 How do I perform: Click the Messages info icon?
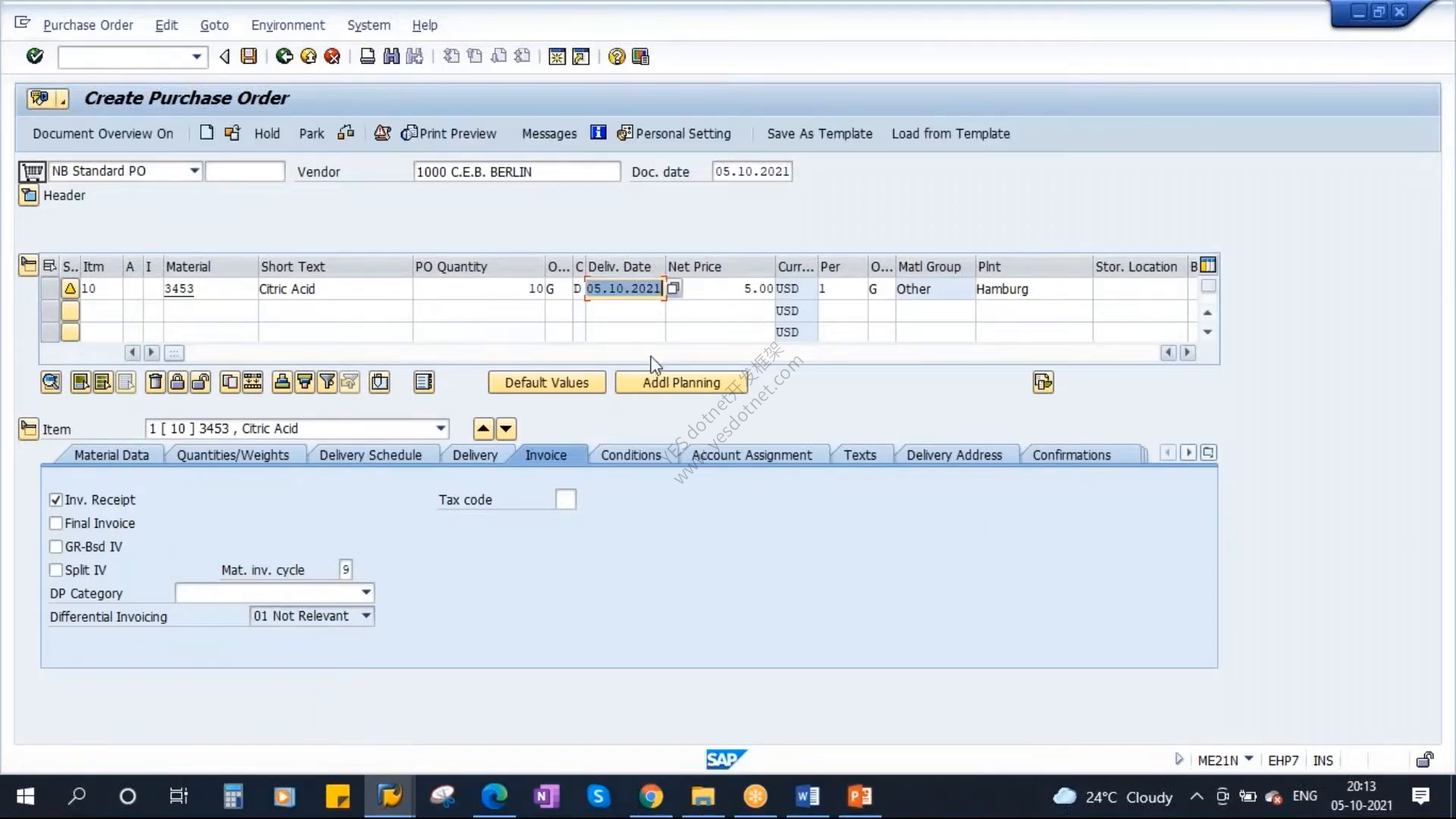click(x=598, y=133)
